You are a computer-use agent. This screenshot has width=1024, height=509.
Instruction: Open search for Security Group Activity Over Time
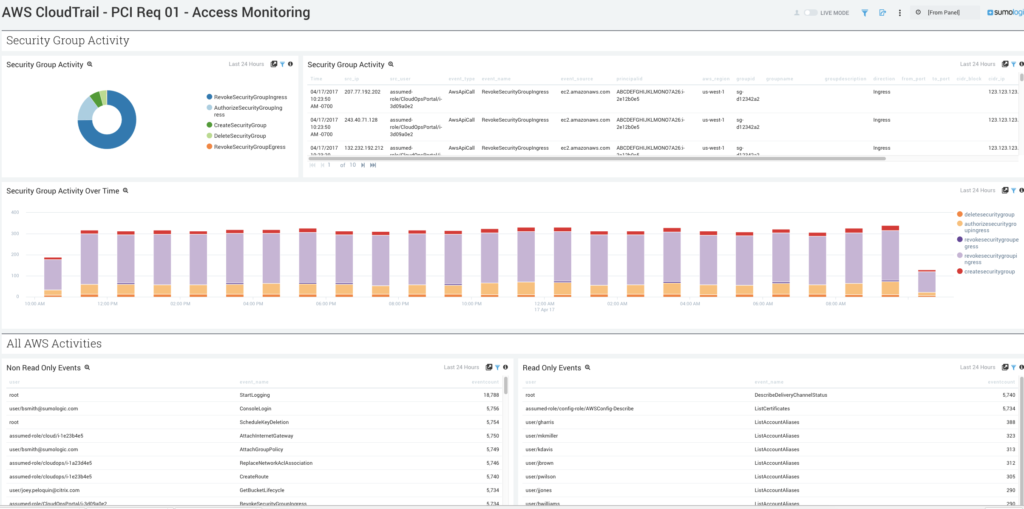click(x=126, y=190)
